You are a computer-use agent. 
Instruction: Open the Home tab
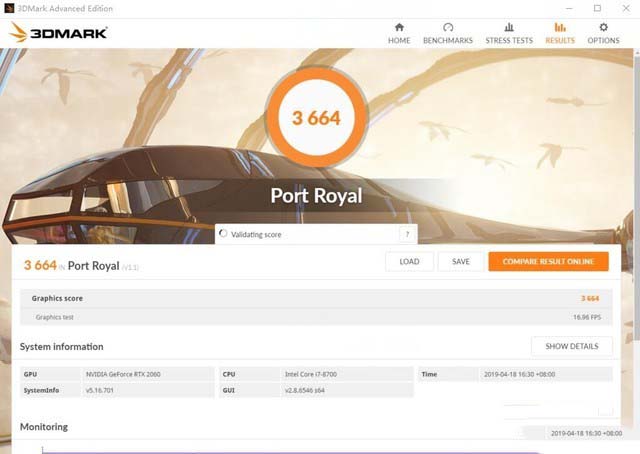(x=399, y=33)
